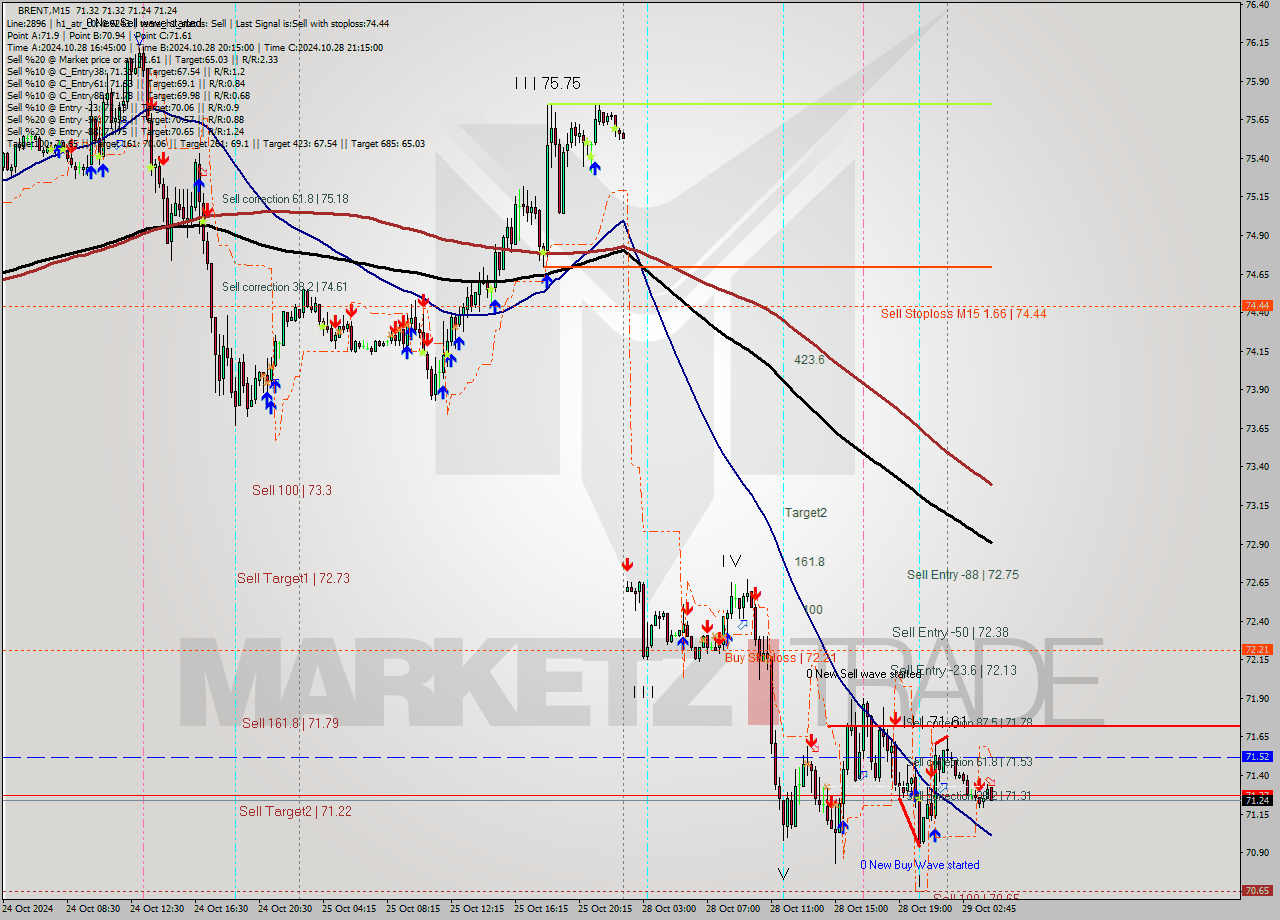Screen dimensions: 1280x920
Task: Click the 'Last Signal is:Sell with stoploss:74.44' text
Action: pyautogui.click(x=312, y=23)
